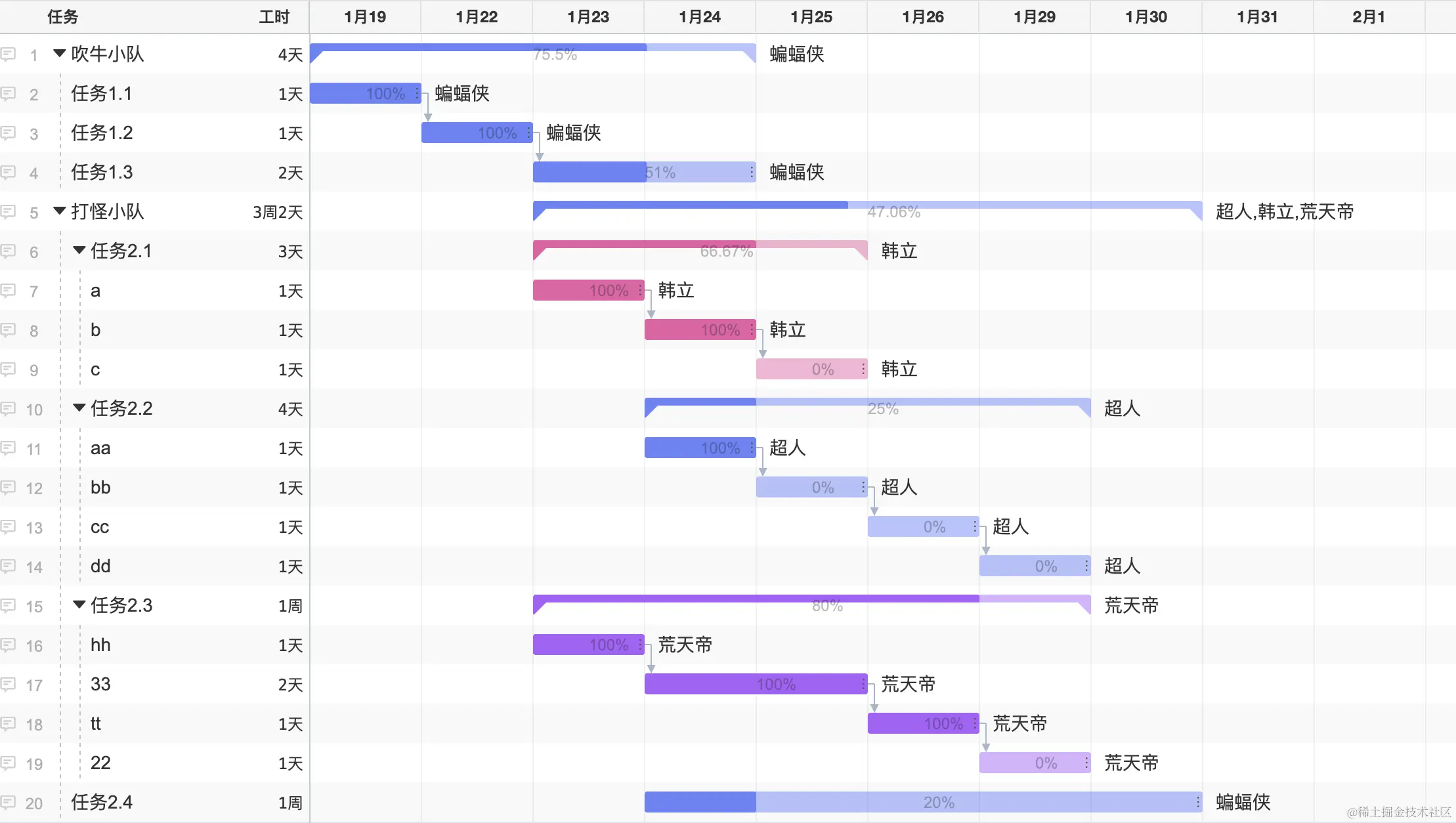Select the 1月25 date column header
The height and width of the screenshot is (823, 1456).
click(811, 17)
